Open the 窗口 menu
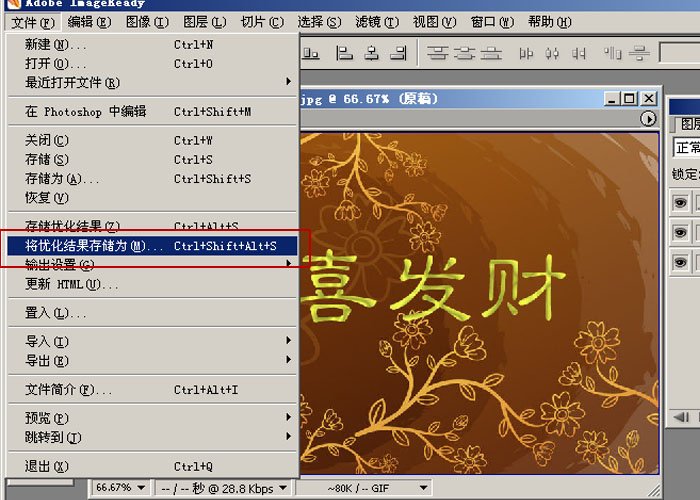 (492, 22)
